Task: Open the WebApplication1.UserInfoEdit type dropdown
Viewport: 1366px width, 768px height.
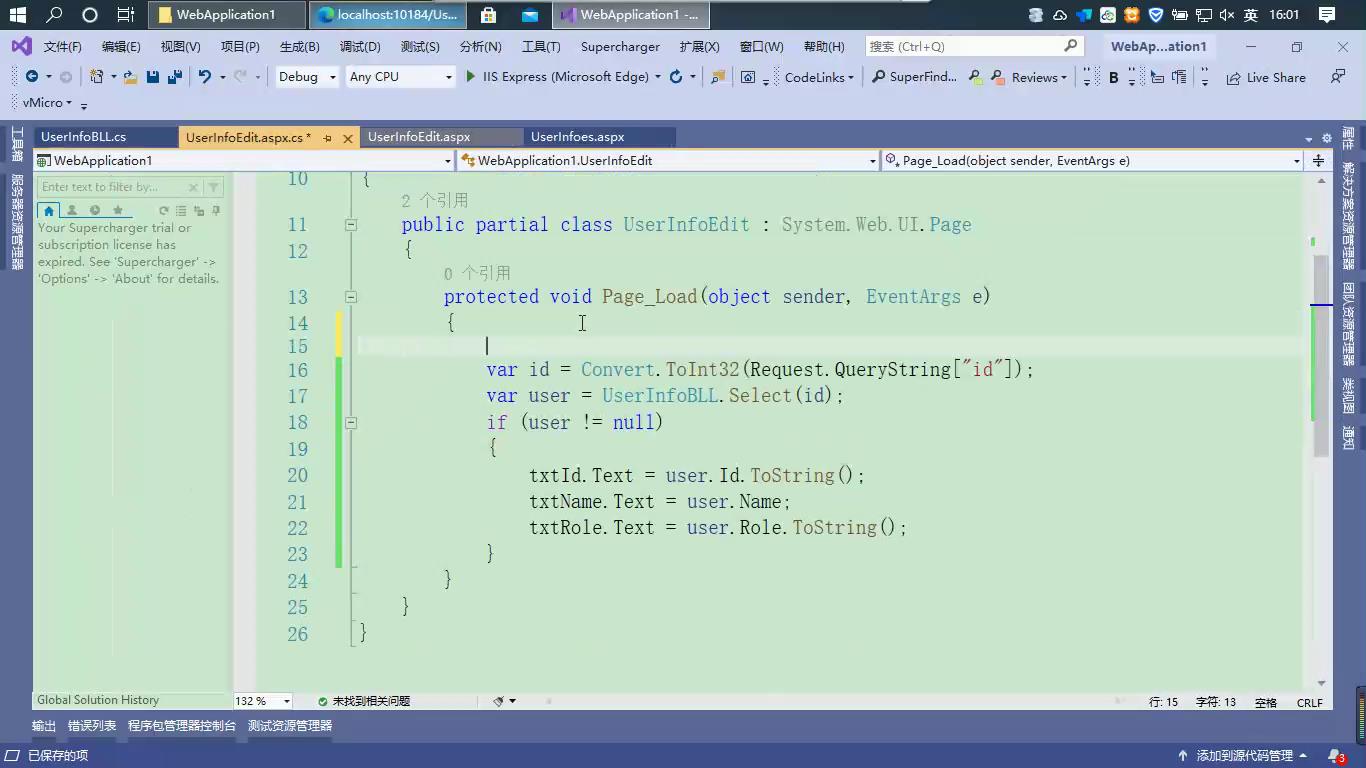Action: pos(668,160)
